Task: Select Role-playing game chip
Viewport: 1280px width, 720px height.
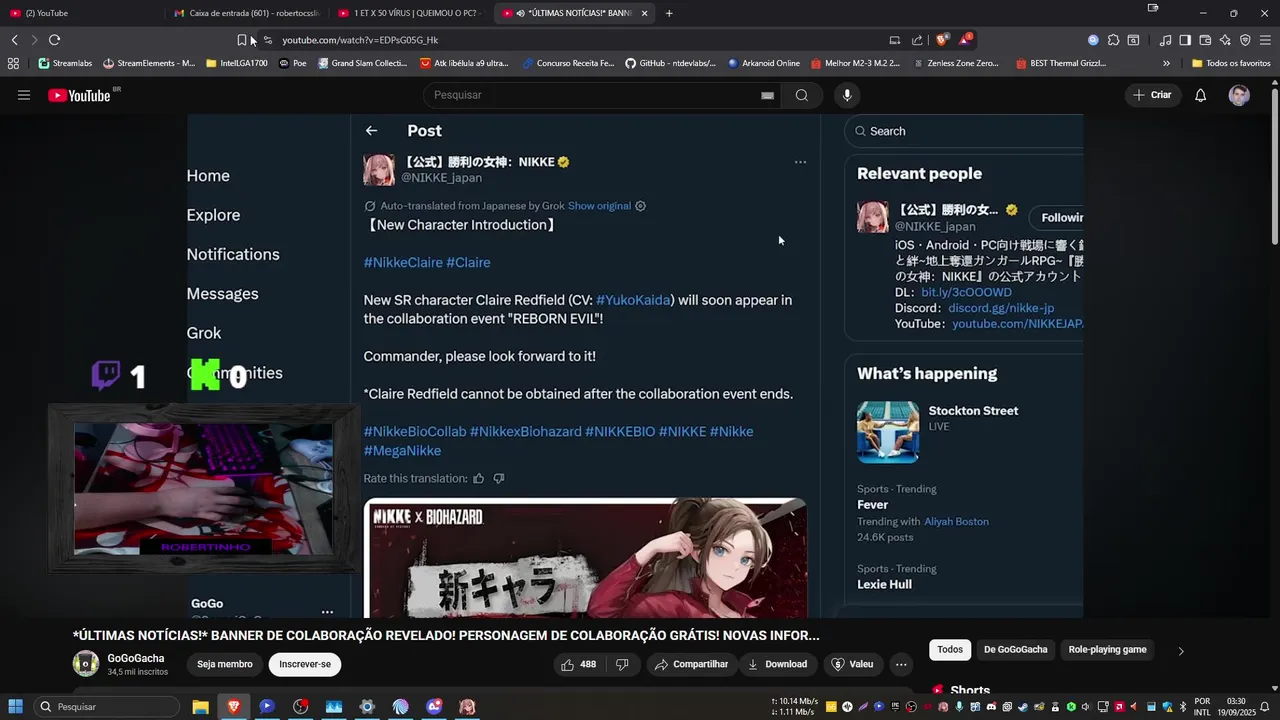Action: click(1107, 650)
